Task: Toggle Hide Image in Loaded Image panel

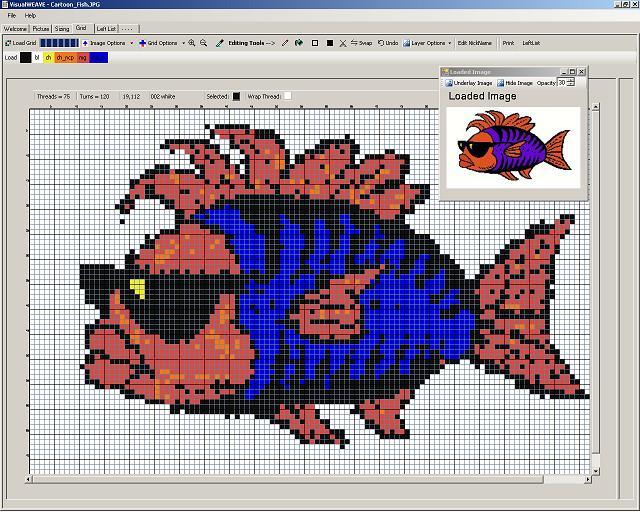Action: [516, 83]
